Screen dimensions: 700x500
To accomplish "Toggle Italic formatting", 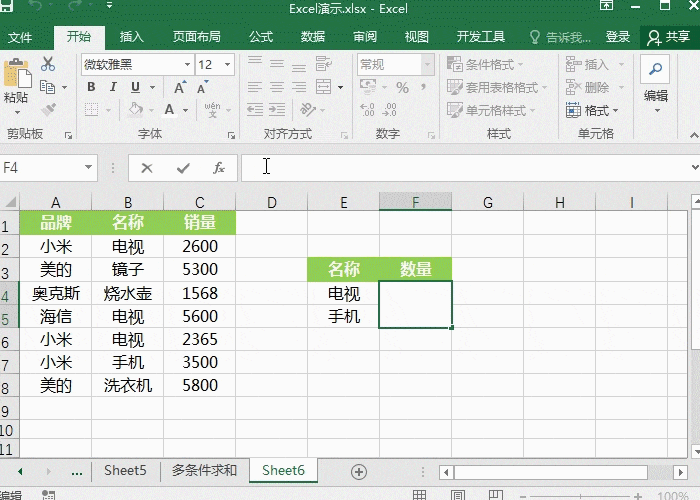I will coord(113,87).
